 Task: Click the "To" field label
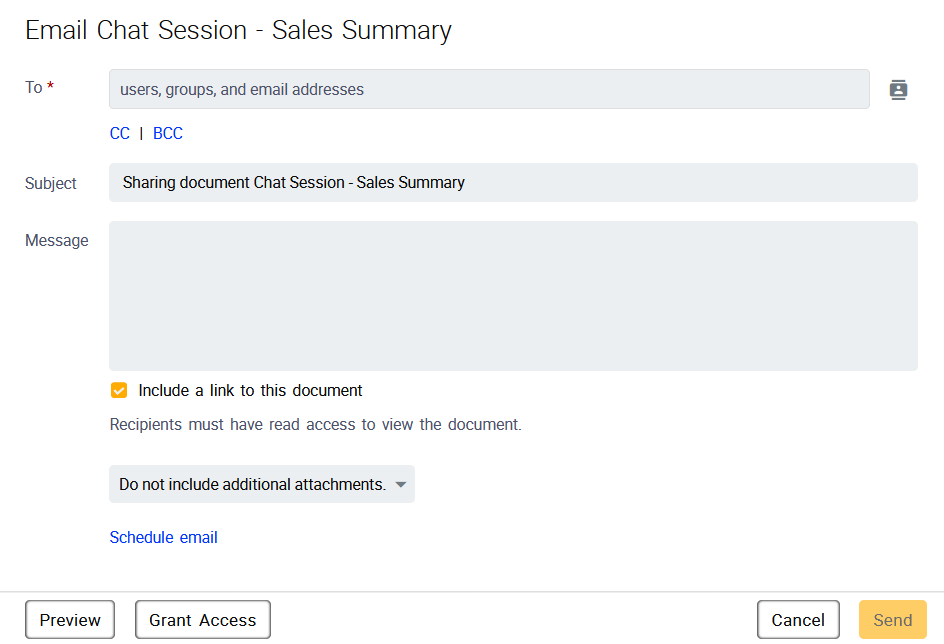34,88
